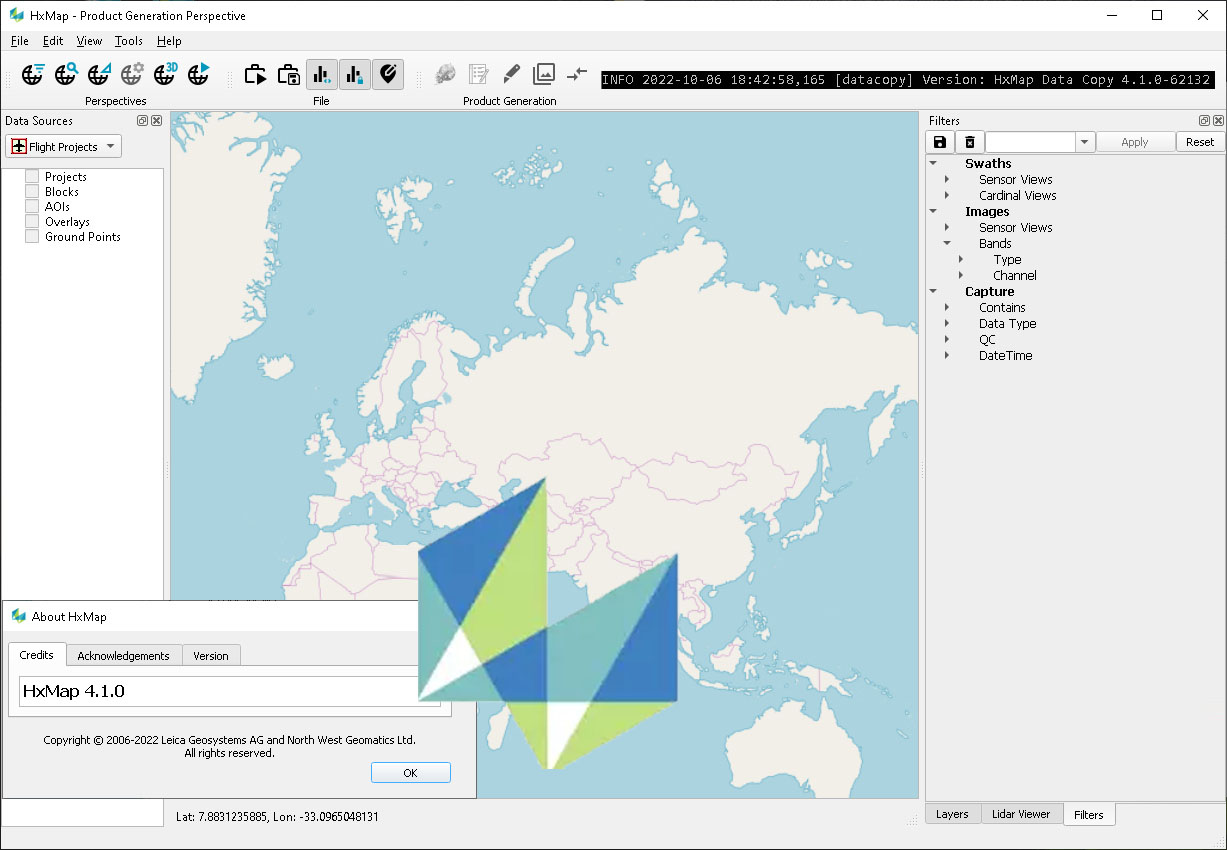
Task: Click OK in the About HxMap dialog
Action: click(x=410, y=772)
